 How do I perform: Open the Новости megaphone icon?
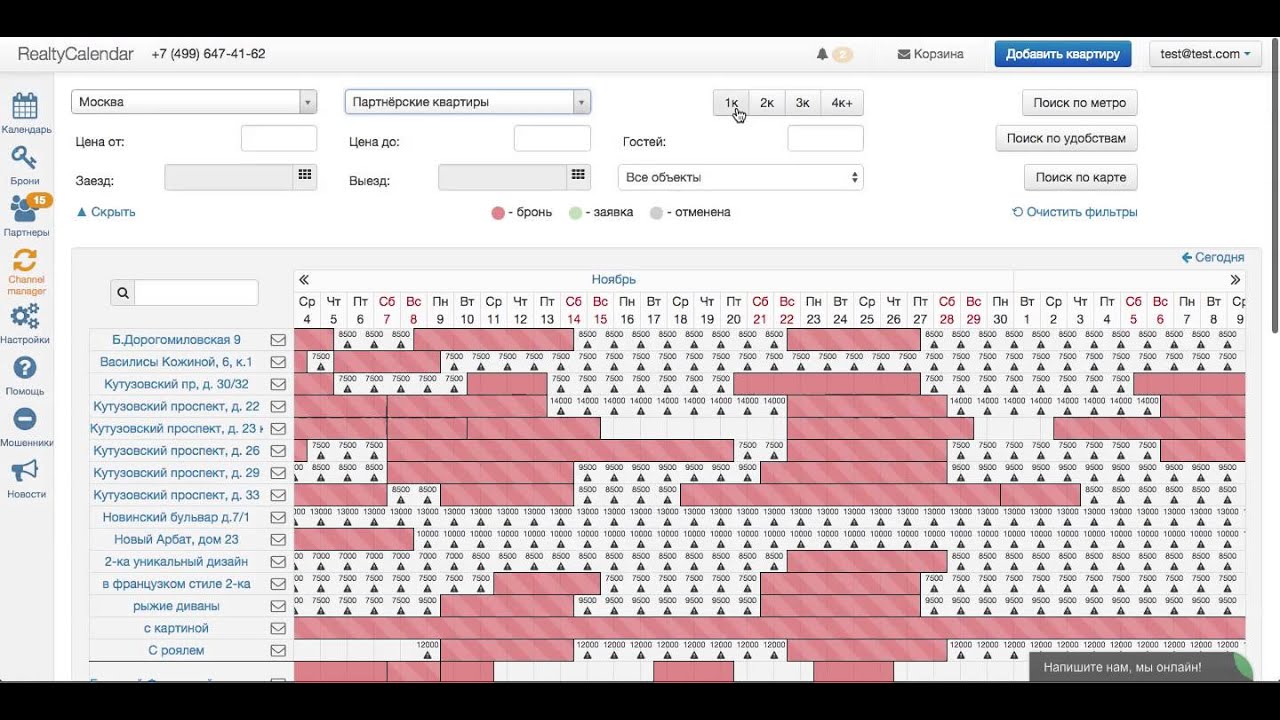coord(25,471)
